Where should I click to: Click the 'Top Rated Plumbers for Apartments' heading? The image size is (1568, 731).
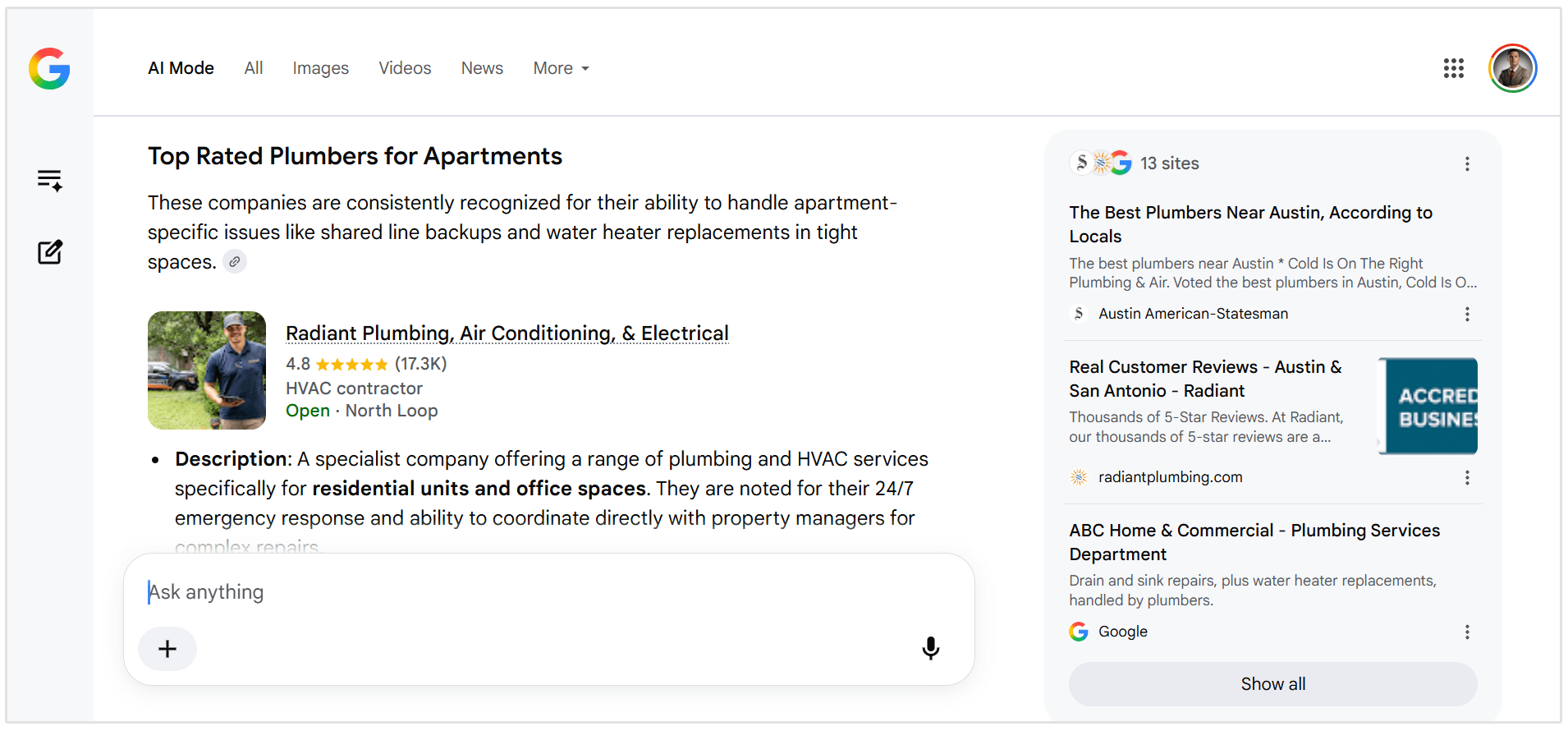click(355, 156)
